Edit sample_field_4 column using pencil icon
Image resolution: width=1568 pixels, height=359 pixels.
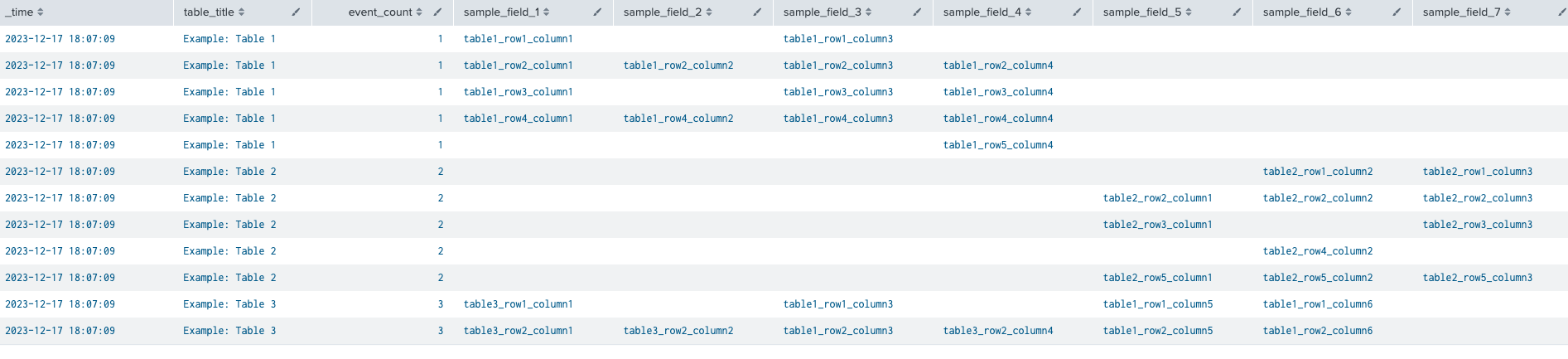pyautogui.click(x=1077, y=12)
